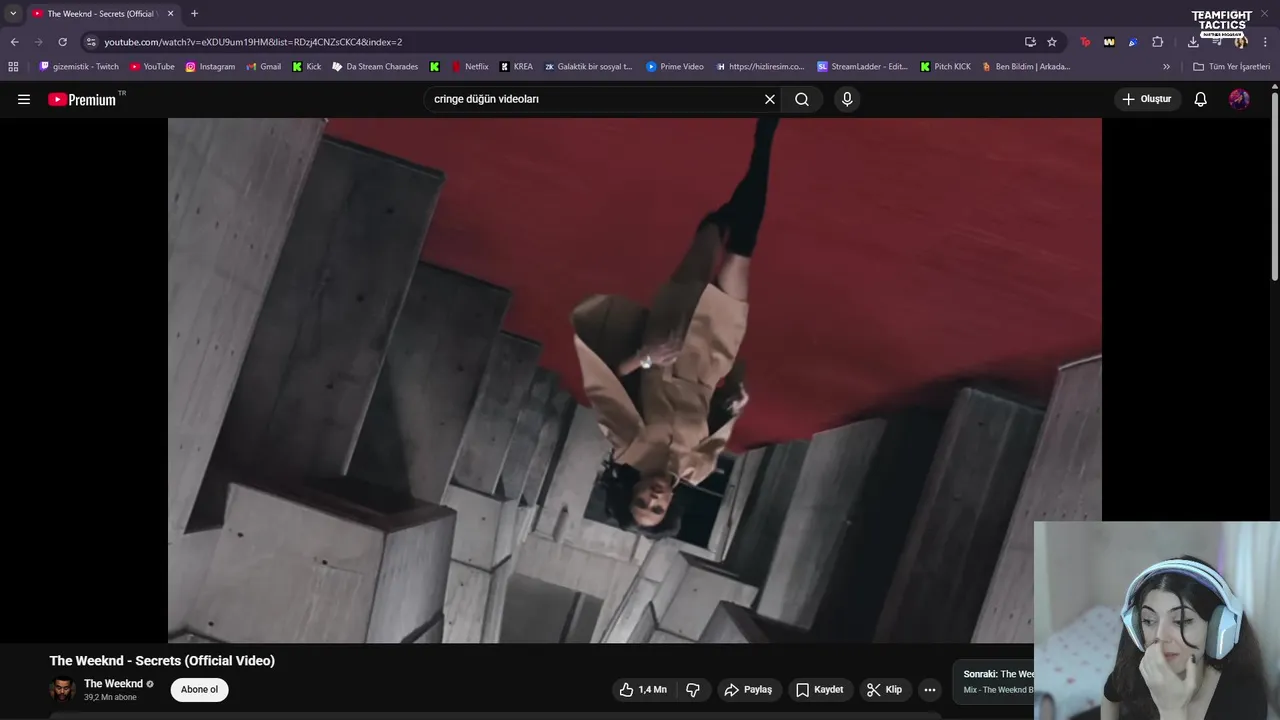Open the Prime Video bookmark
1280x720 pixels.
[675, 67]
